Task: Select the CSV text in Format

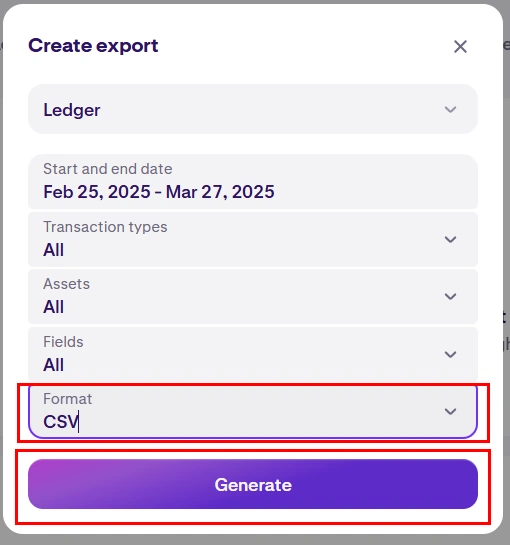Action: pyautogui.click(x=61, y=422)
